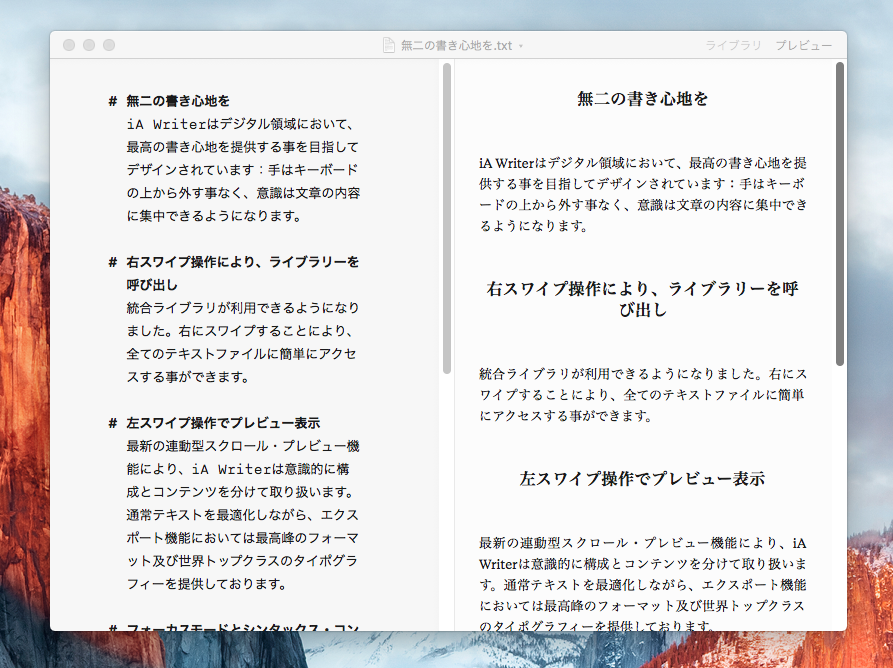The width and height of the screenshot is (893, 668).
Task: Toggle the プレビュー pane
Action: (803, 46)
